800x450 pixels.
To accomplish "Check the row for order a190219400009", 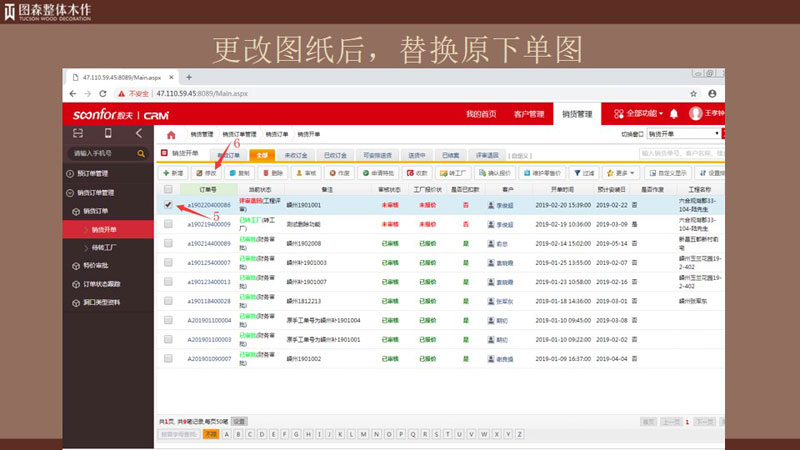I will (x=168, y=224).
